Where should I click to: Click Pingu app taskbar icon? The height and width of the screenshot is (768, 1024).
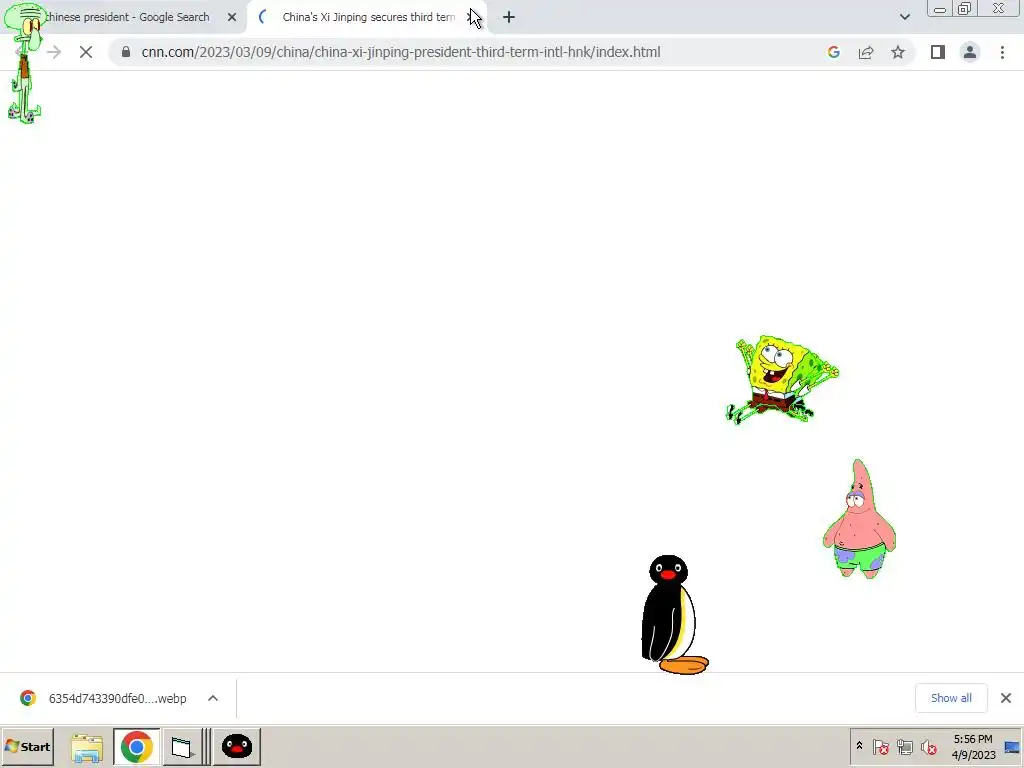pyautogui.click(x=236, y=746)
